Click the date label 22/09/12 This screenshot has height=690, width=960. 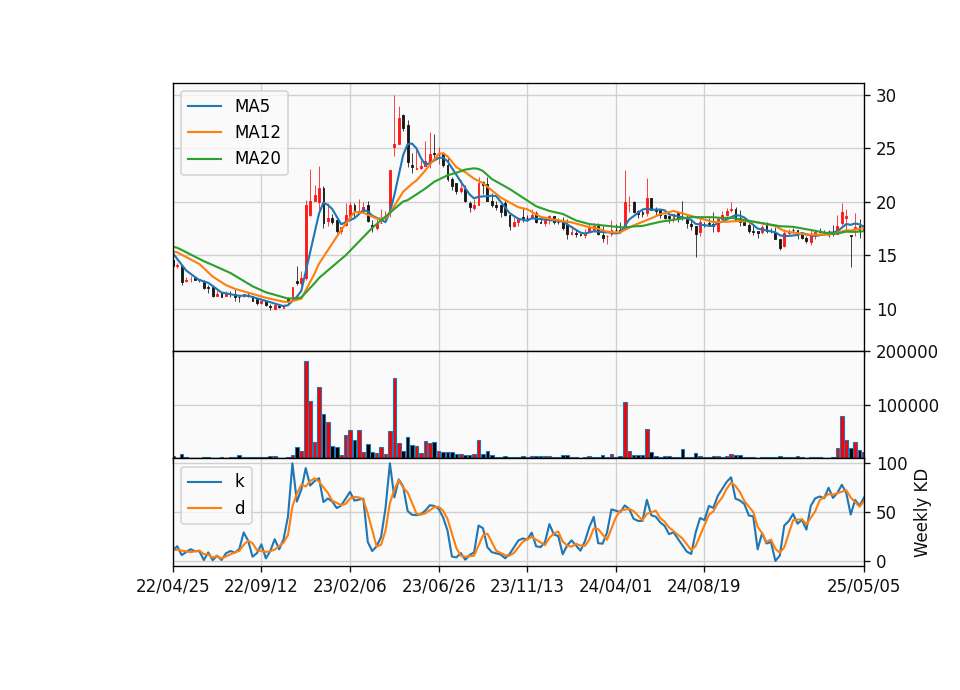(261, 587)
